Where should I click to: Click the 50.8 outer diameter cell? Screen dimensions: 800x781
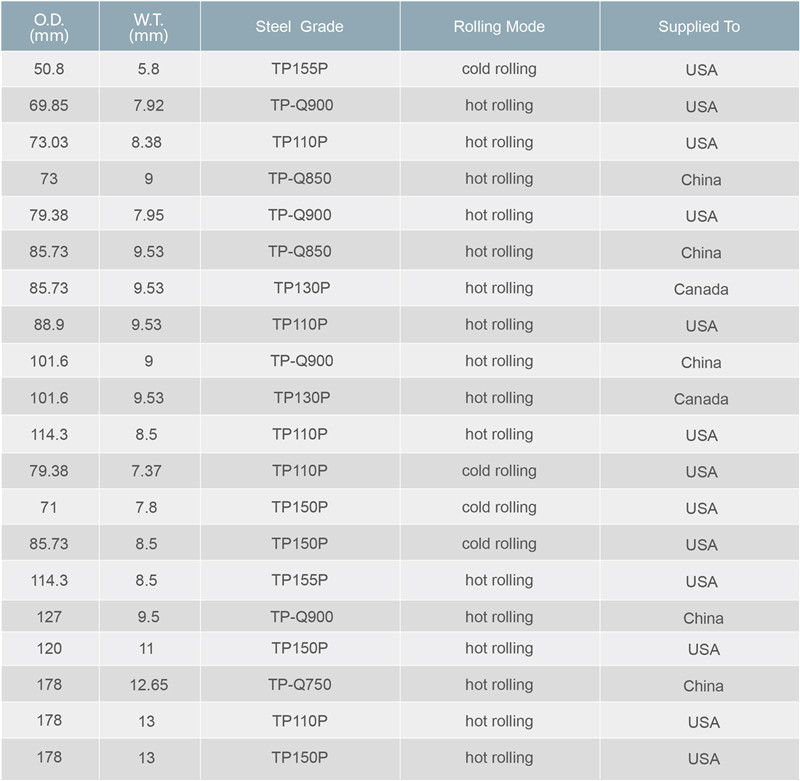point(49,69)
